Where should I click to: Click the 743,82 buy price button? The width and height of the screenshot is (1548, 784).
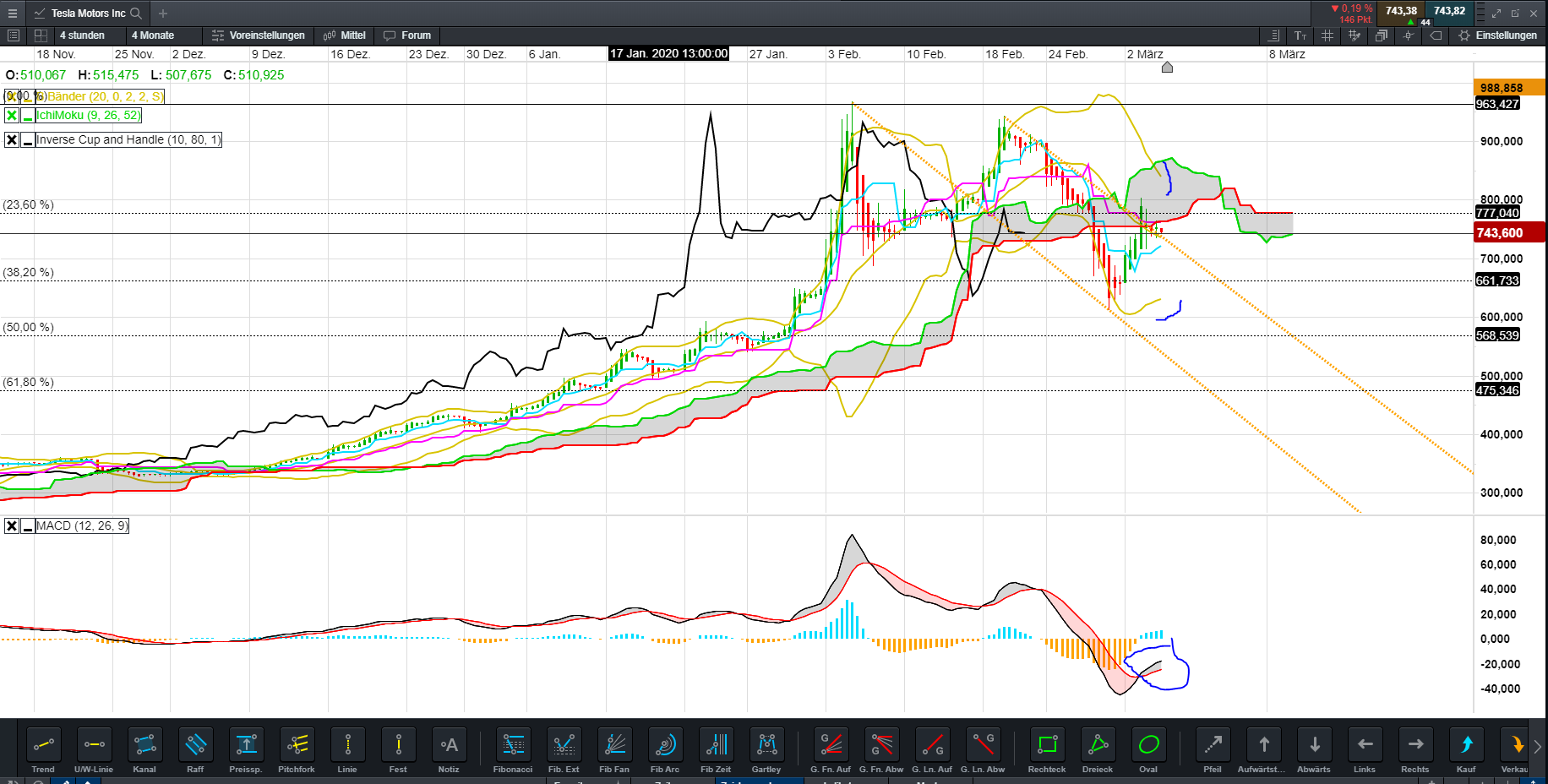coord(1449,12)
